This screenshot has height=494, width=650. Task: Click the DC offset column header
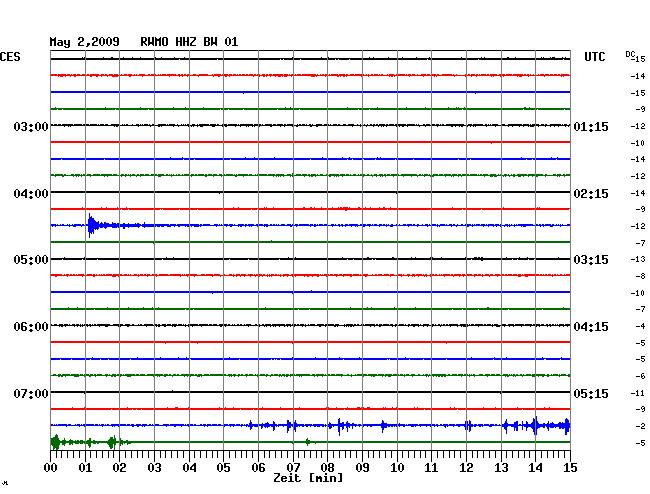pyautogui.click(x=630, y=54)
